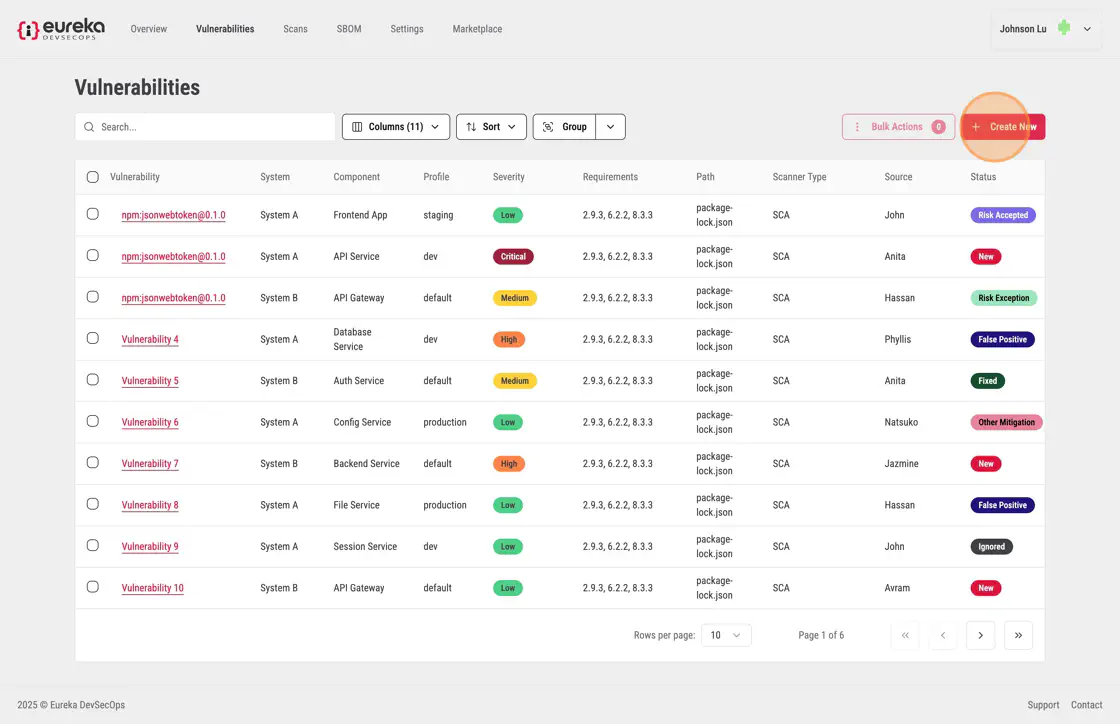Screen dimensions: 1120x724
Task: Open the SBOM navigation tab
Action: [x=349, y=29]
